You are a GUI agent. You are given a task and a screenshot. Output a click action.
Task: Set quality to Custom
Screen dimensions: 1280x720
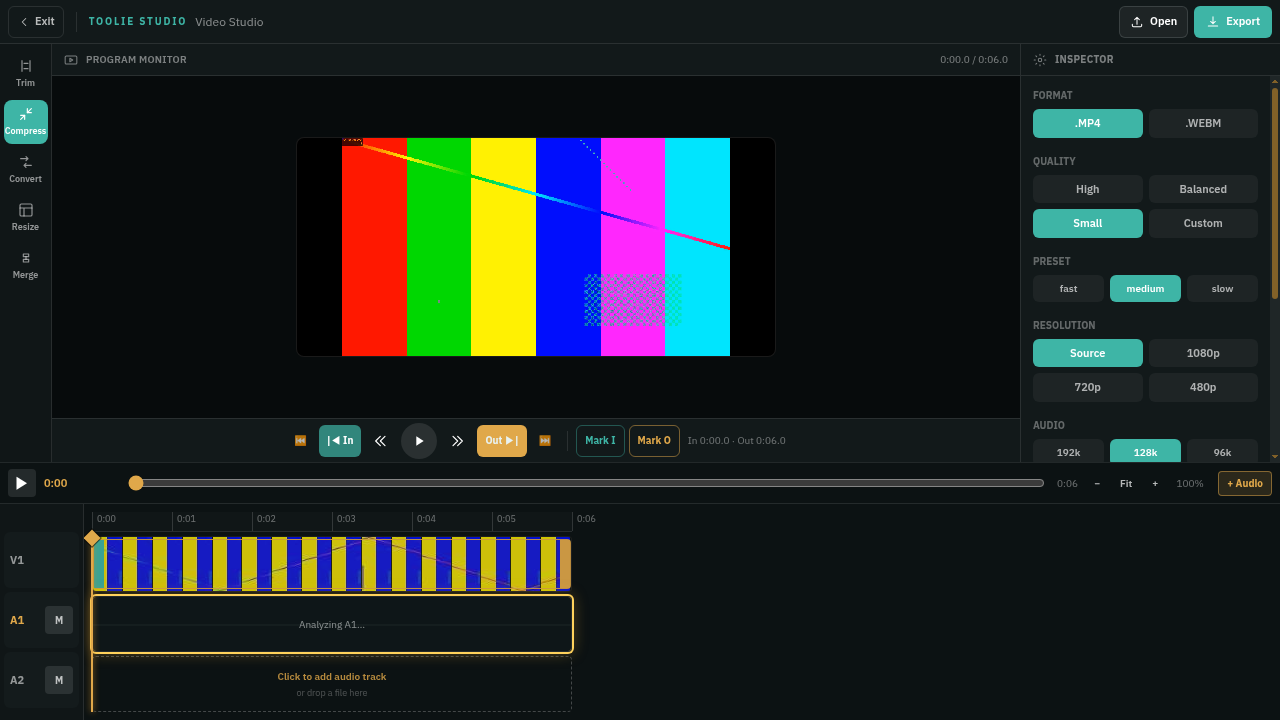tap(1203, 223)
